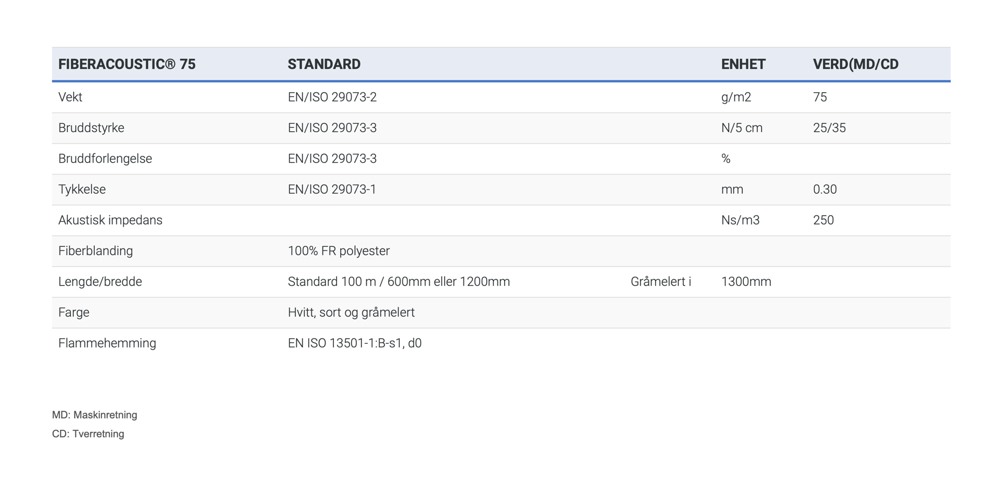
Task: Click the STANDARD column header
Action: coord(324,64)
